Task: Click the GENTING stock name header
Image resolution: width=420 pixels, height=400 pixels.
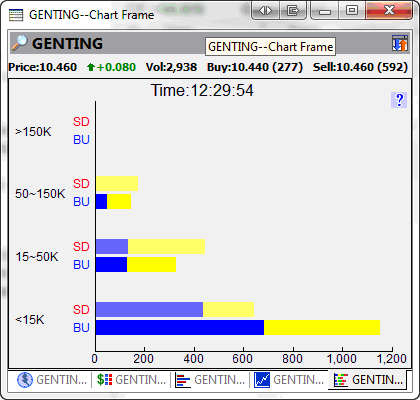Action: click(x=67, y=44)
